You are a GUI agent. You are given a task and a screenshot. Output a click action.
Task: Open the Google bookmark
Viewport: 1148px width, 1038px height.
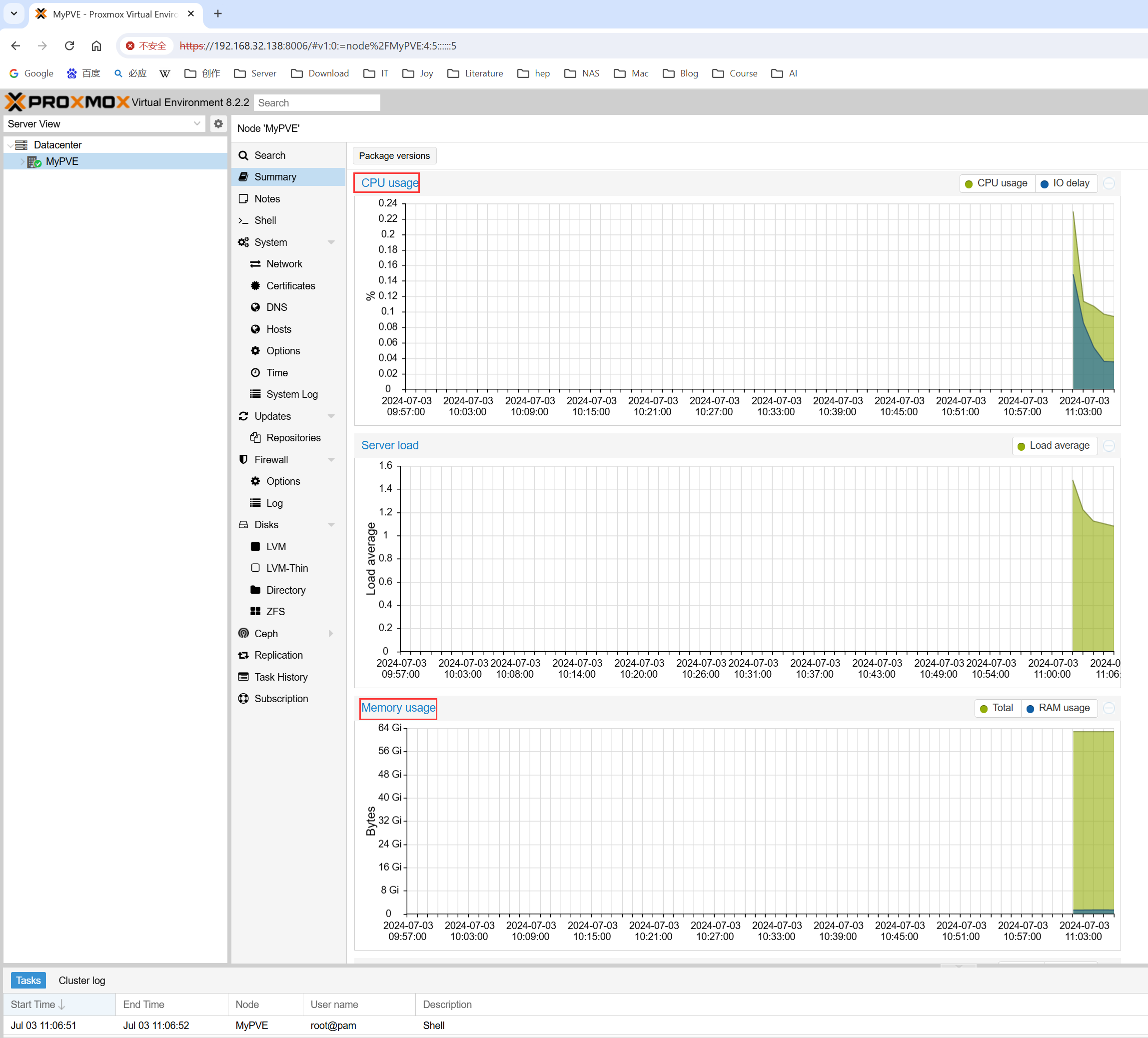(31, 73)
